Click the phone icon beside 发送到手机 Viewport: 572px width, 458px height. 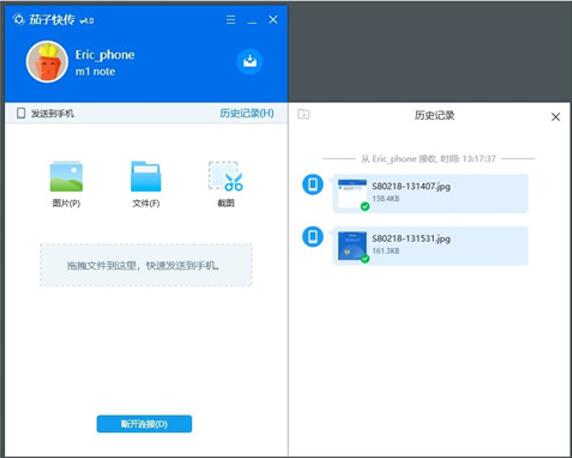click(x=21, y=113)
